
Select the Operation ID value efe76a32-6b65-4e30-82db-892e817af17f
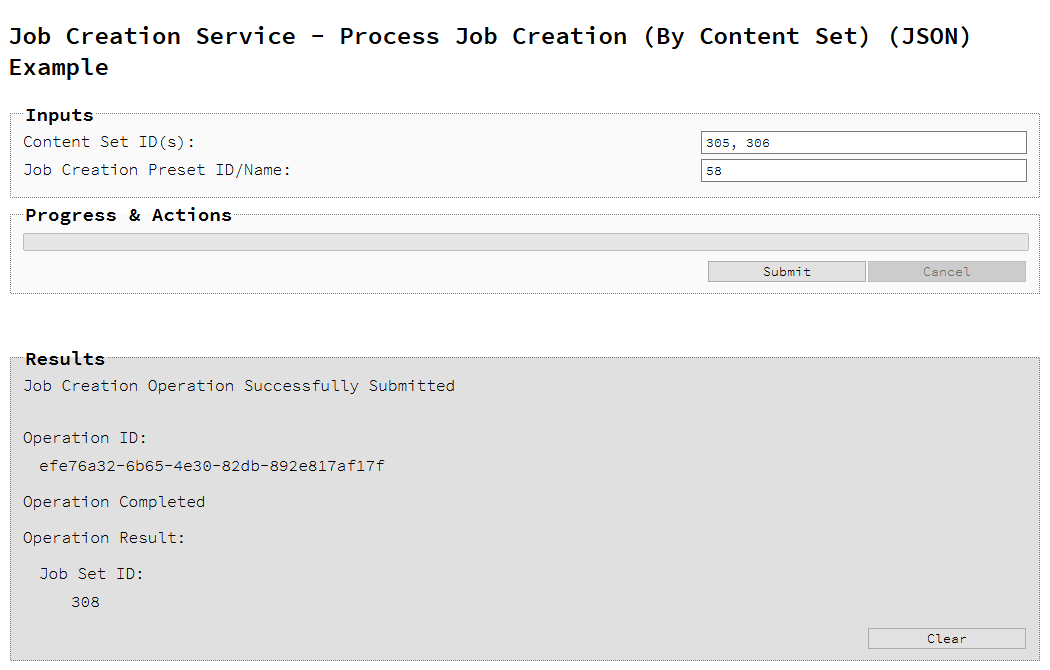click(212, 466)
